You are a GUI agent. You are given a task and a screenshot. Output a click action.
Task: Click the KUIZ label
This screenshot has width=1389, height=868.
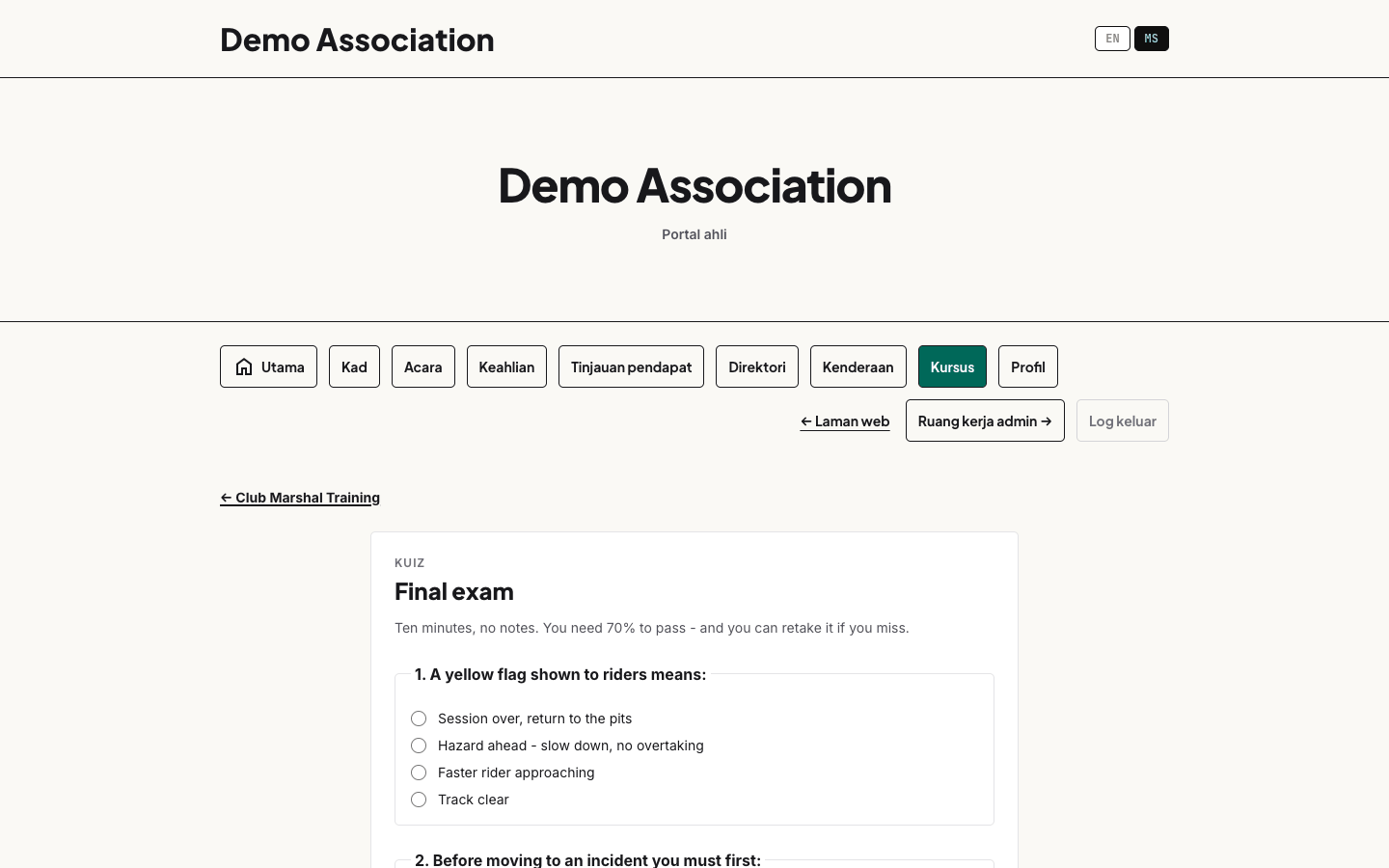click(x=410, y=563)
